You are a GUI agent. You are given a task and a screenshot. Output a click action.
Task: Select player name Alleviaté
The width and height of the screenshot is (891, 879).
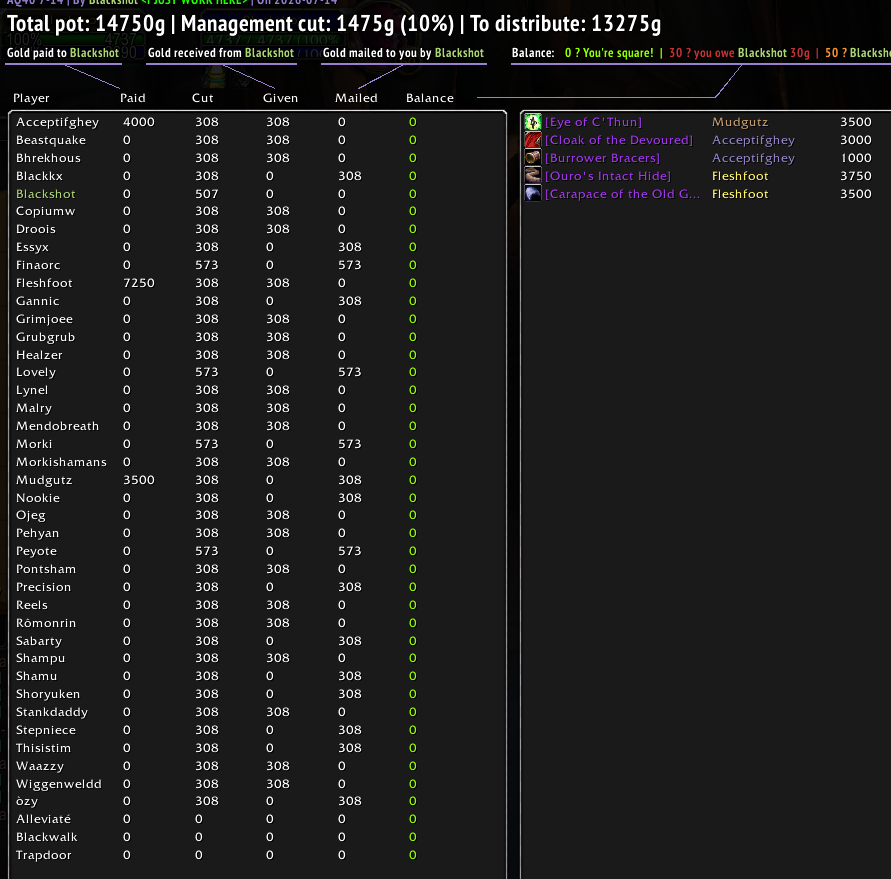[43, 819]
